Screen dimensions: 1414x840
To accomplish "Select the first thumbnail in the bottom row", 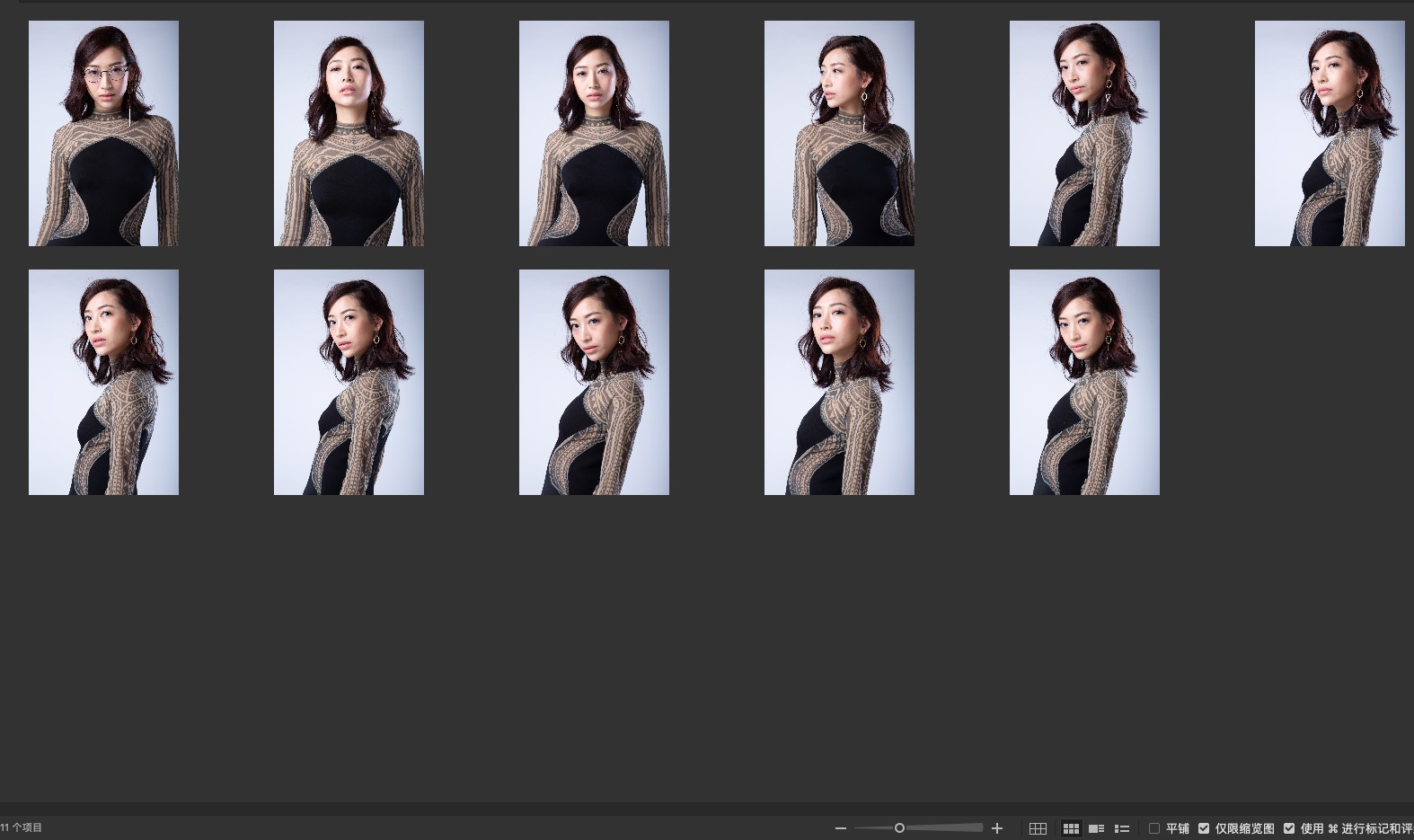I will click(103, 382).
